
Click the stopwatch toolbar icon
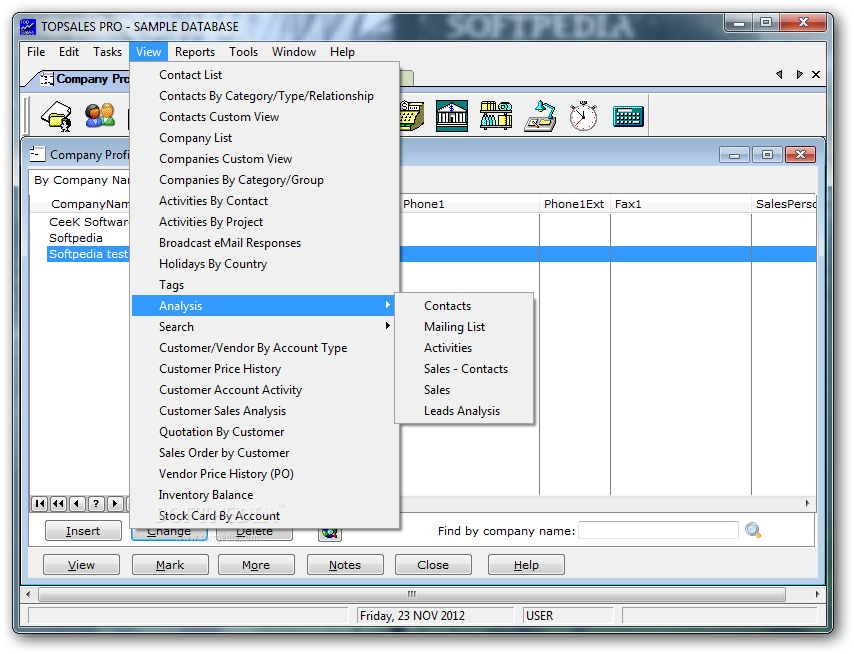(583, 115)
